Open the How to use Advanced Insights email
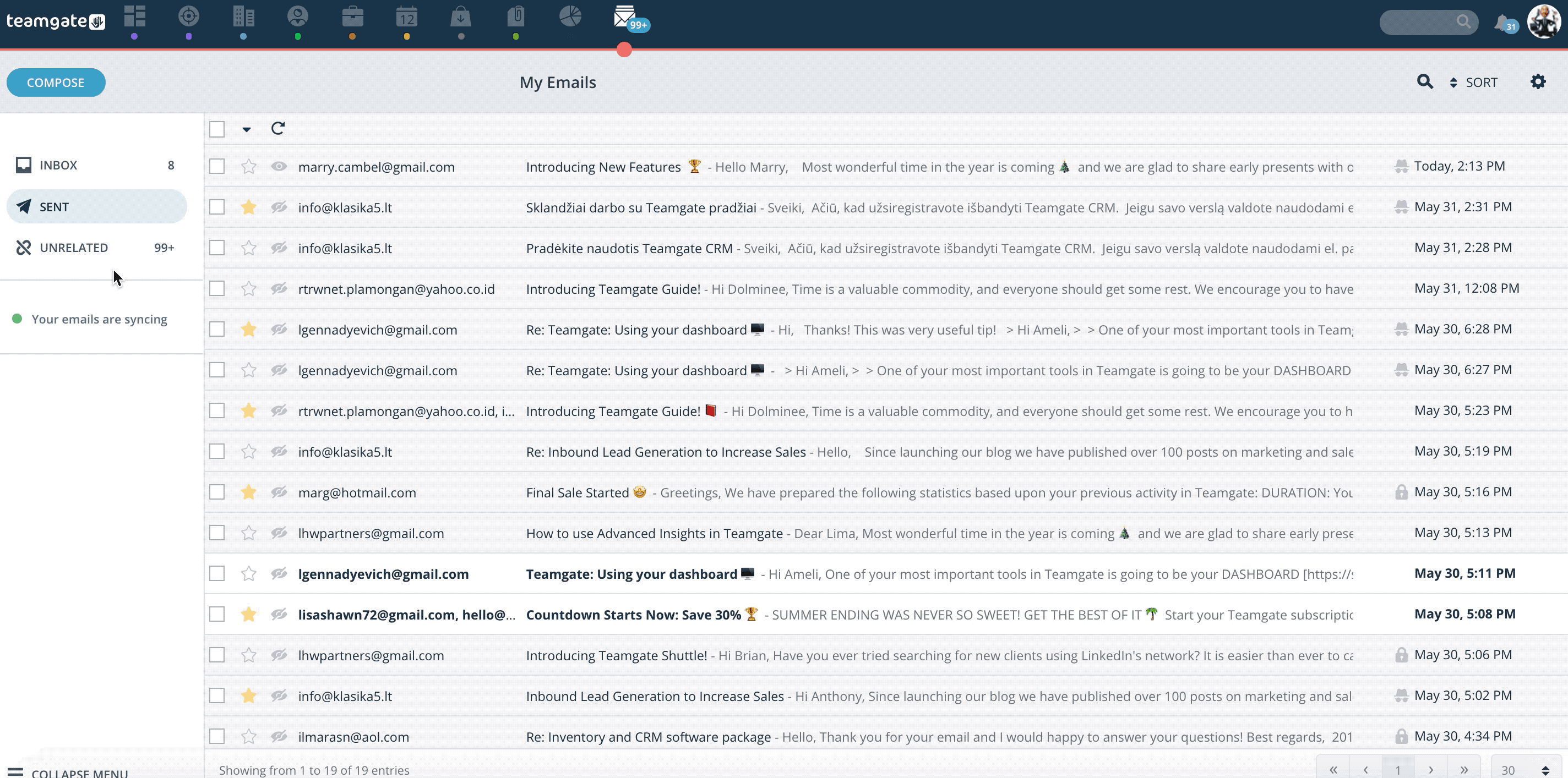Viewport: 1568px width, 778px height. click(886, 533)
